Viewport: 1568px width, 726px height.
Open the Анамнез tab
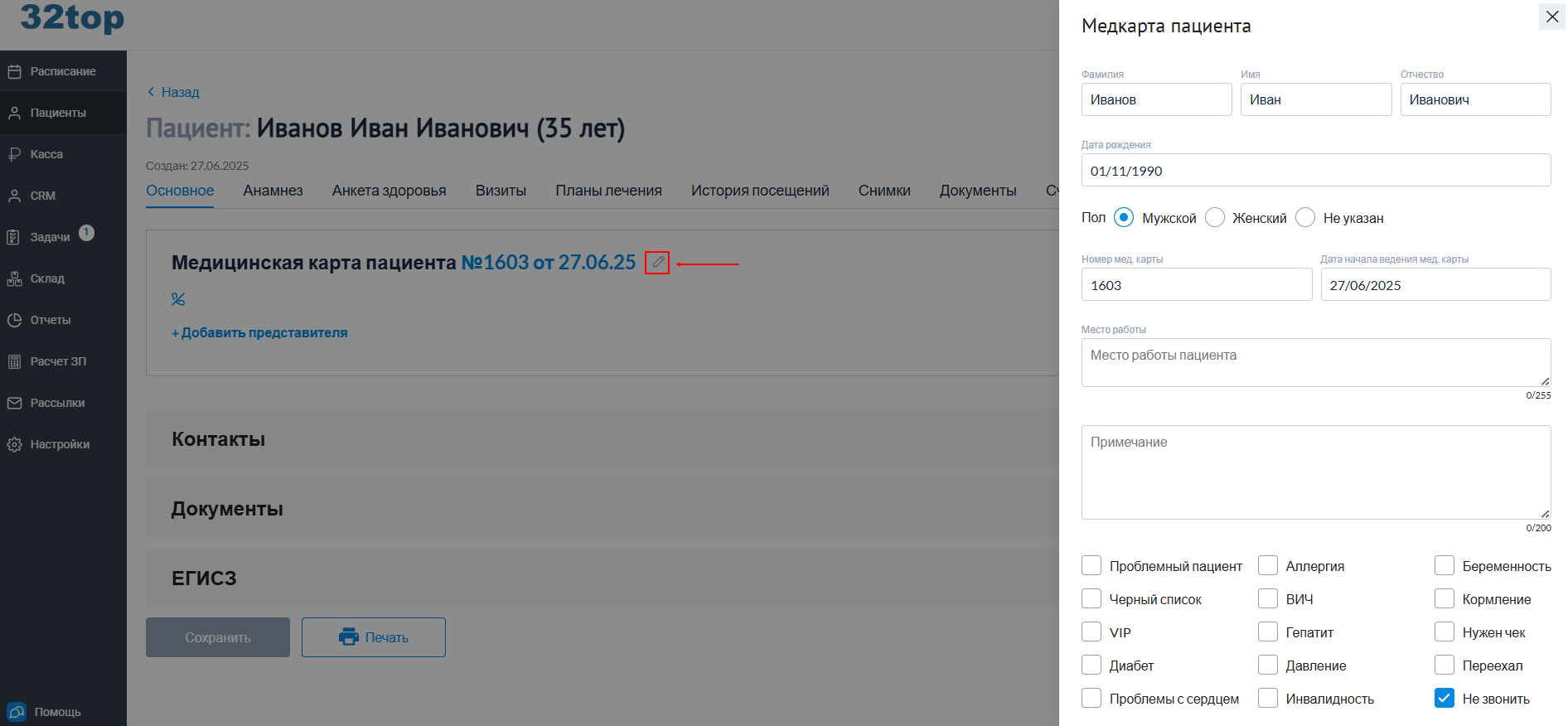point(273,191)
